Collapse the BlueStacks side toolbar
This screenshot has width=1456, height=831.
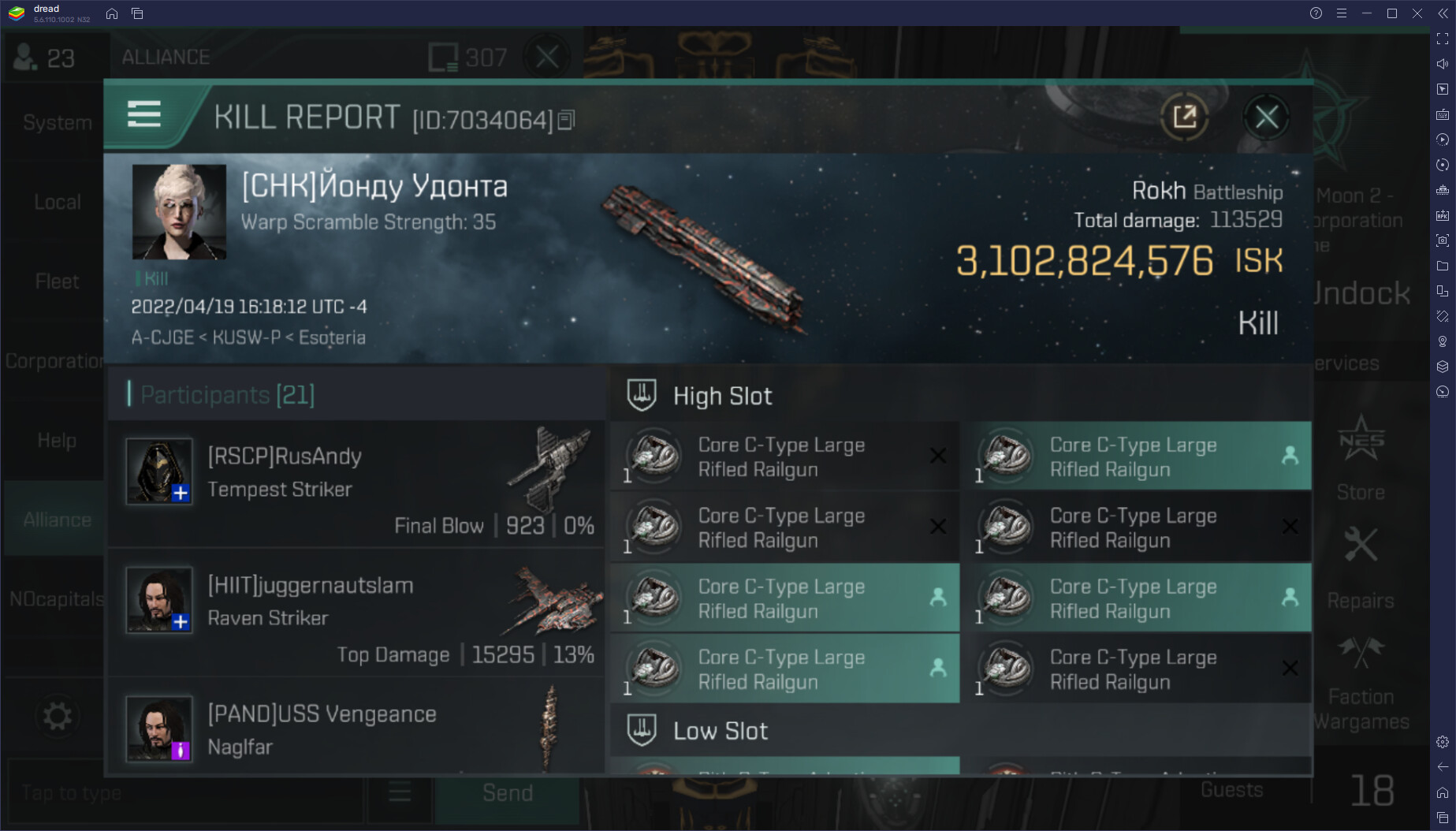pyautogui.click(x=1443, y=13)
